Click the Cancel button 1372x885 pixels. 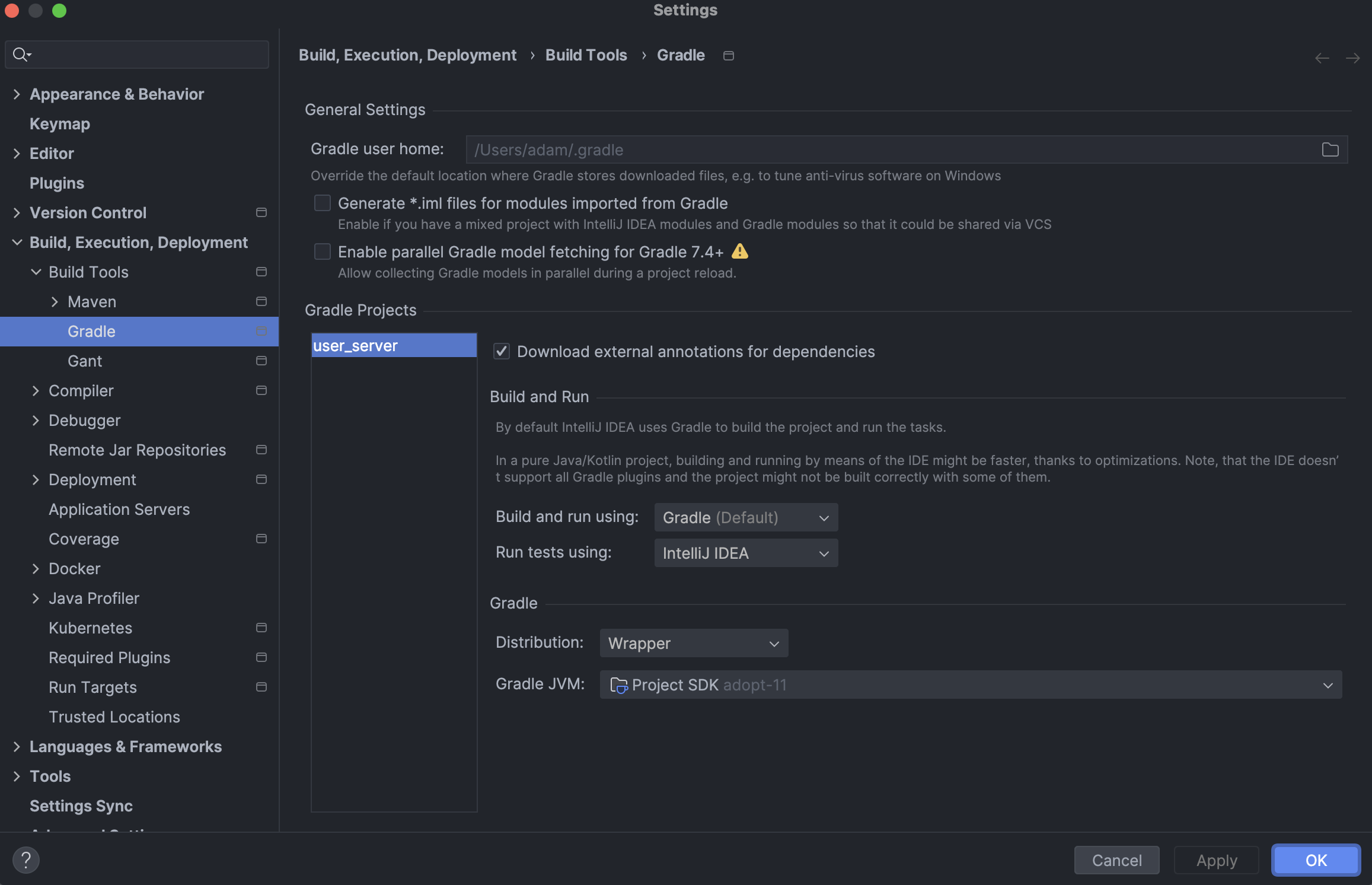[1116, 860]
